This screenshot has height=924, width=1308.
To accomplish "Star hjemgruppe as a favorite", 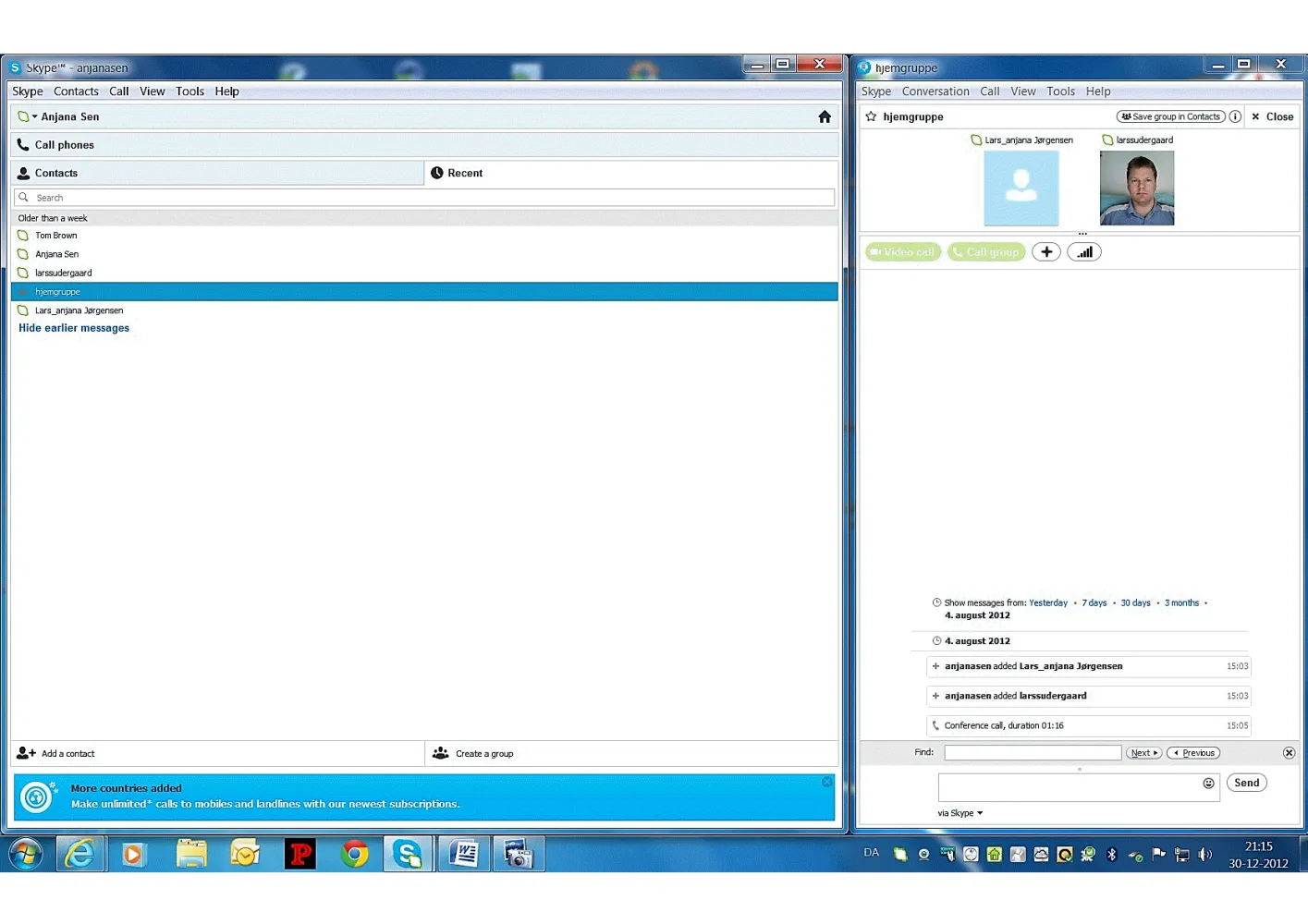I will (871, 117).
